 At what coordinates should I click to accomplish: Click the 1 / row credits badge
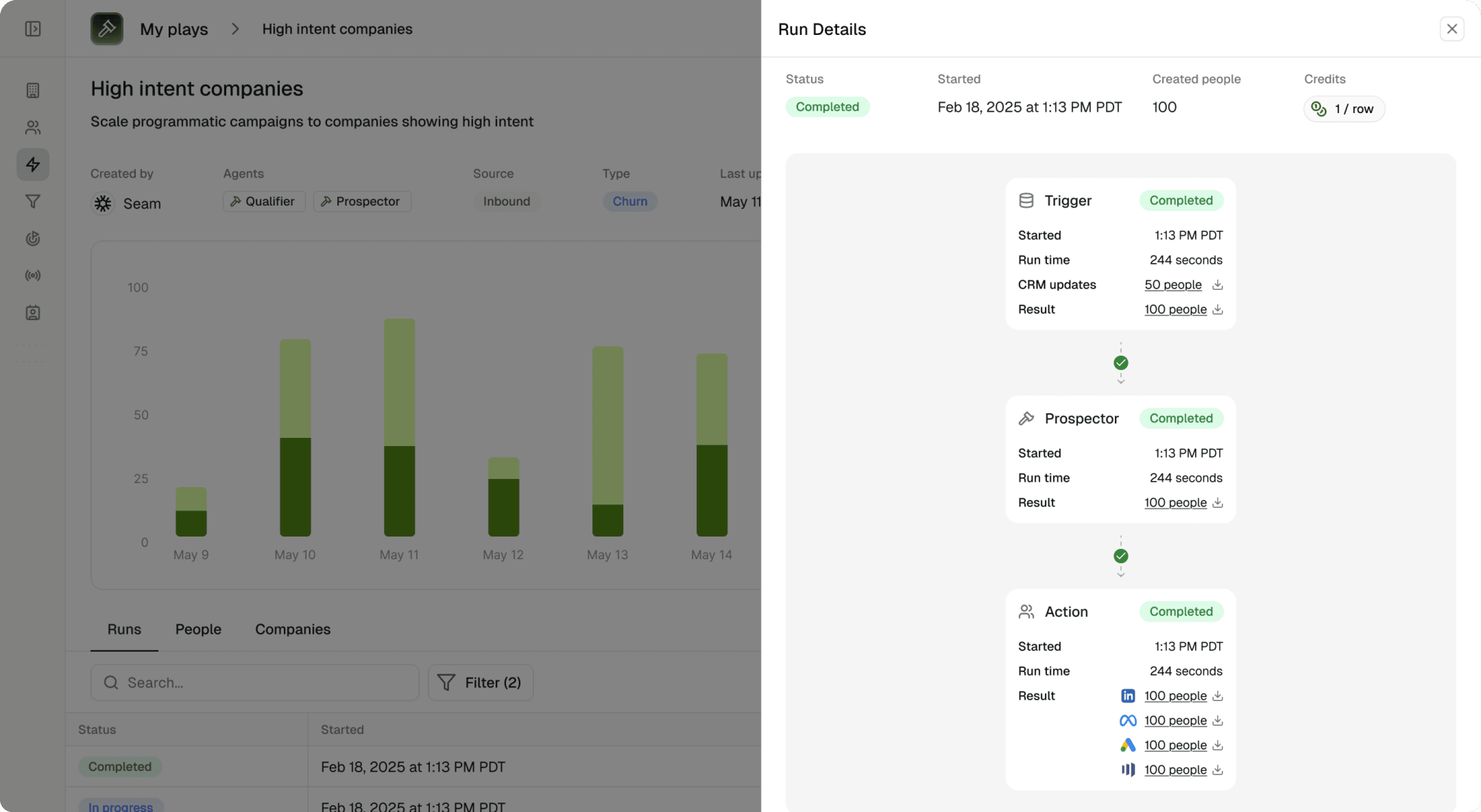1344,109
